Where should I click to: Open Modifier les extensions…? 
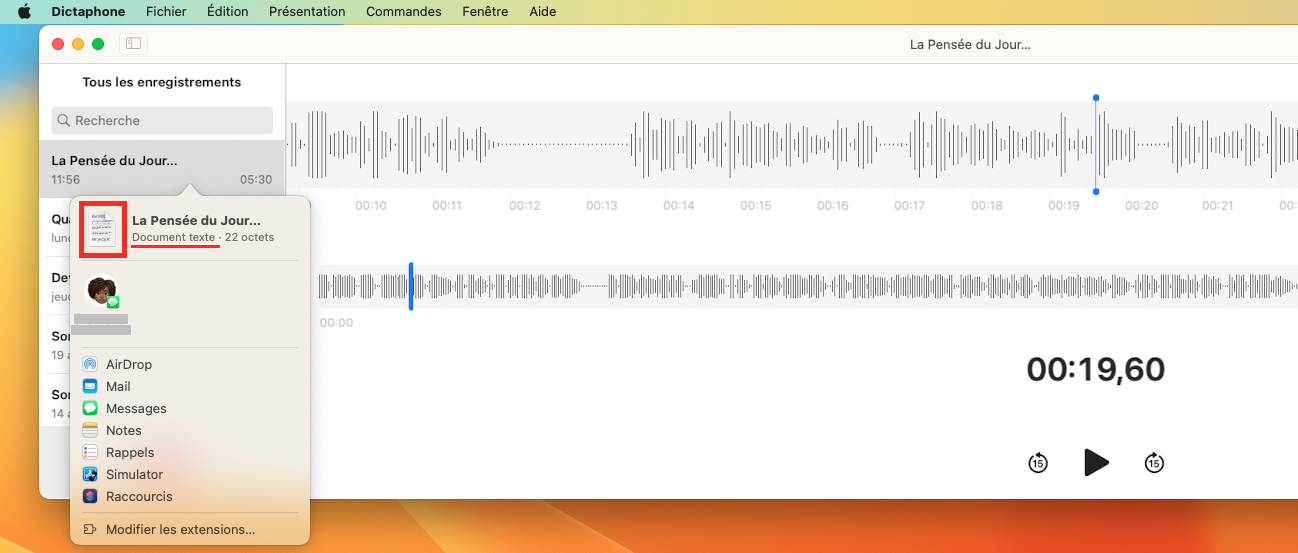point(180,530)
